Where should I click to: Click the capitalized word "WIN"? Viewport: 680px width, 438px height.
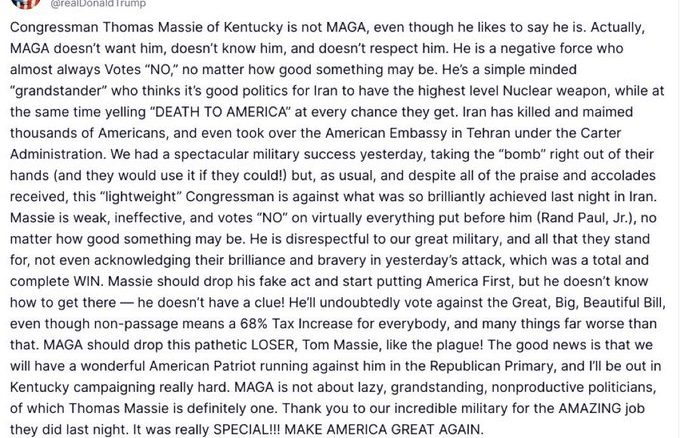pyautogui.click(x=88, y=282)
